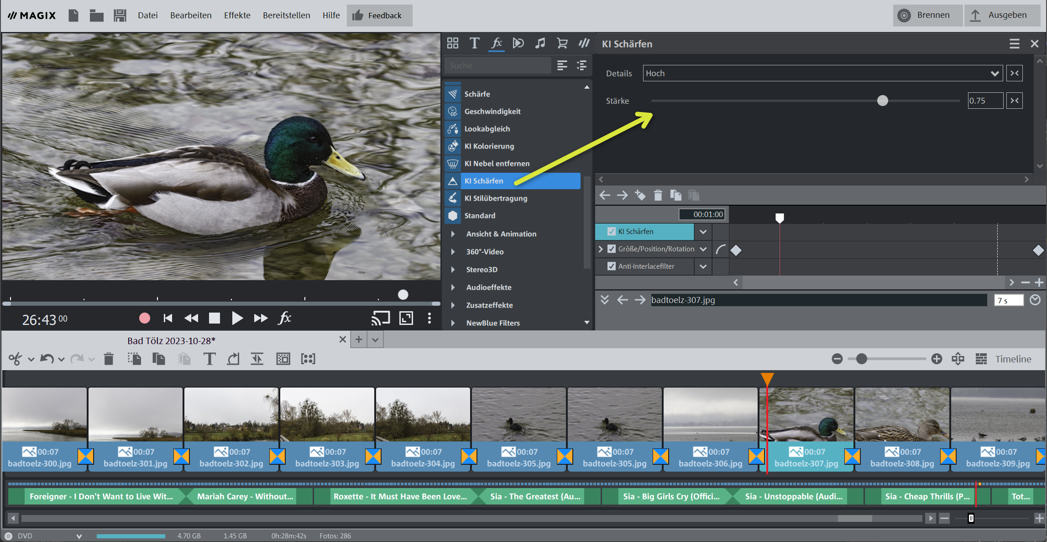The width and height of the screenshot is (1047, 542).
Task: Stop playback with the square button
Action: (x=214, y=318)
